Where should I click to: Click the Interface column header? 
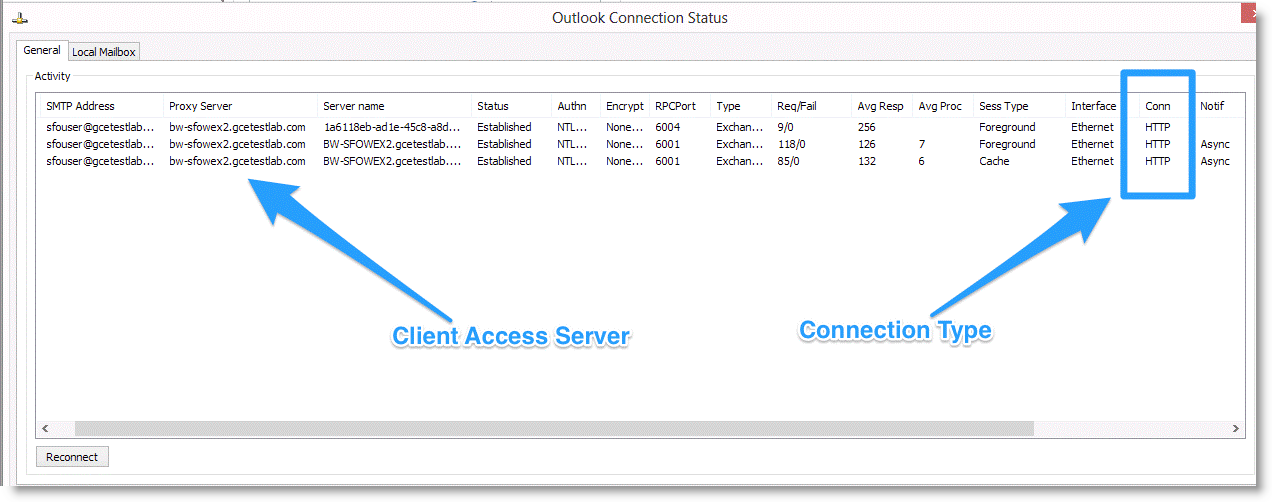pyautogui.click(x=1093, y=106)
